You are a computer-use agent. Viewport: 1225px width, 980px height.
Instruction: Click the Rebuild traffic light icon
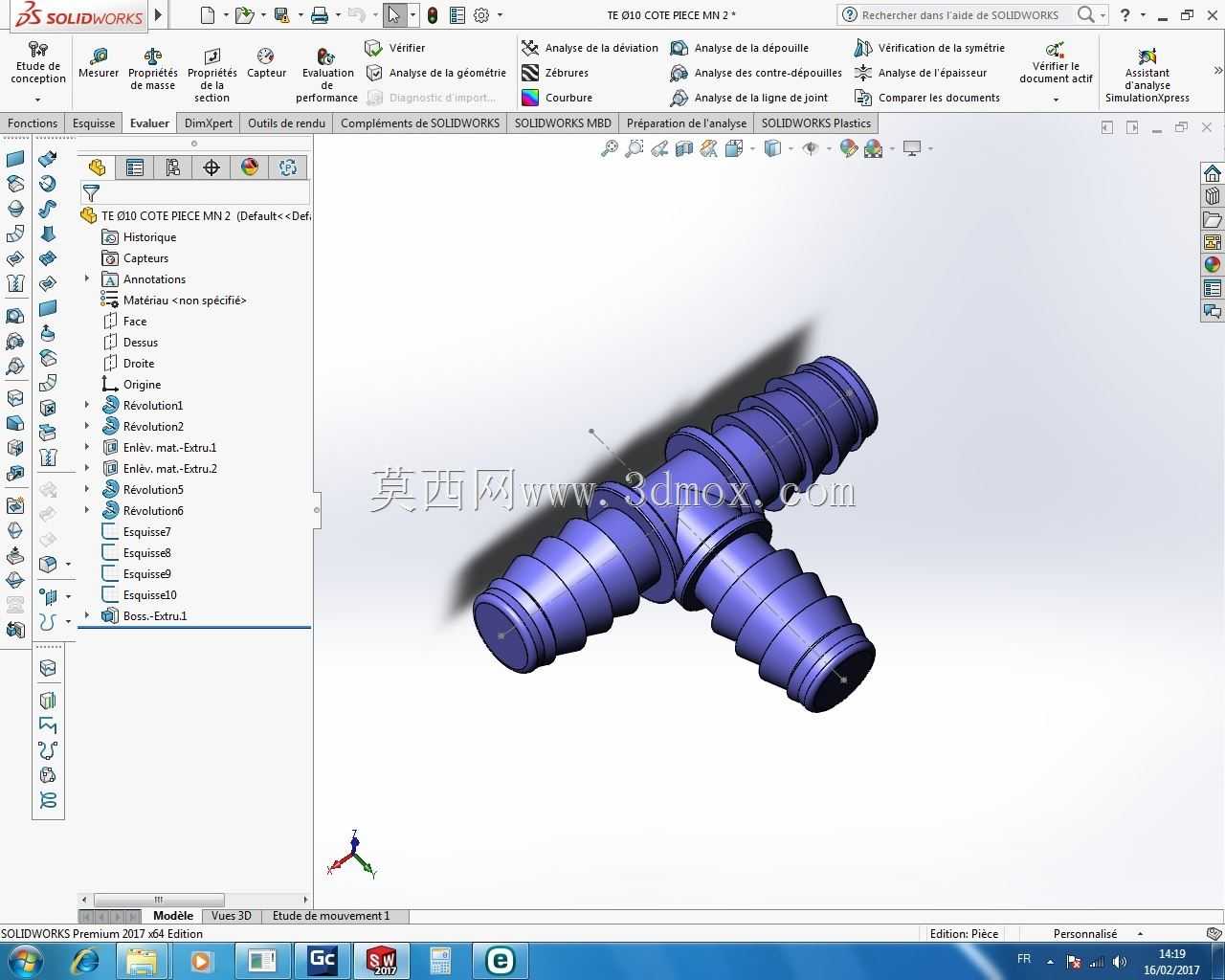coord(433,15)
